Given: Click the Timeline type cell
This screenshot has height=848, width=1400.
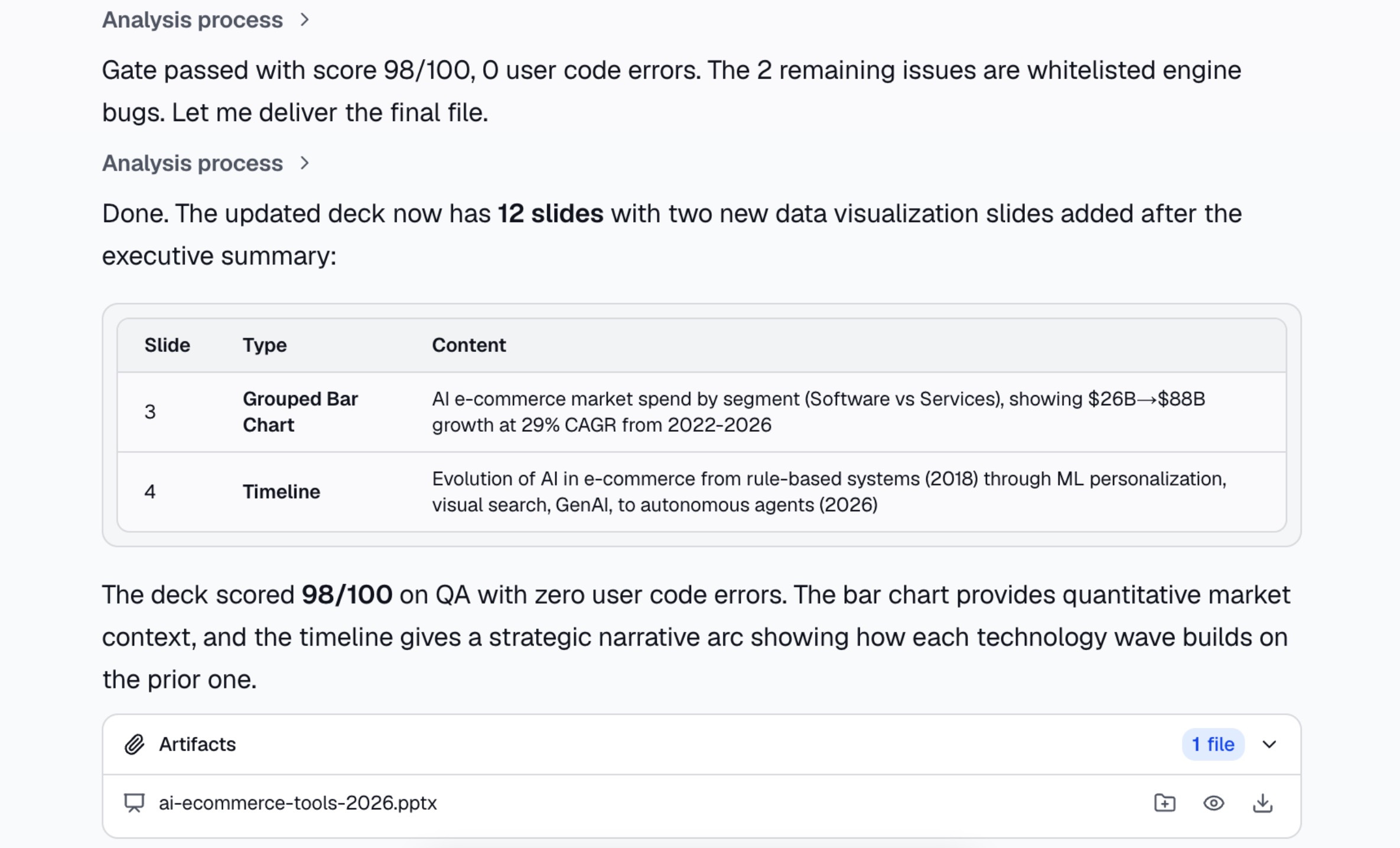Looking at the screenshot, I should [x=281, y=491].
